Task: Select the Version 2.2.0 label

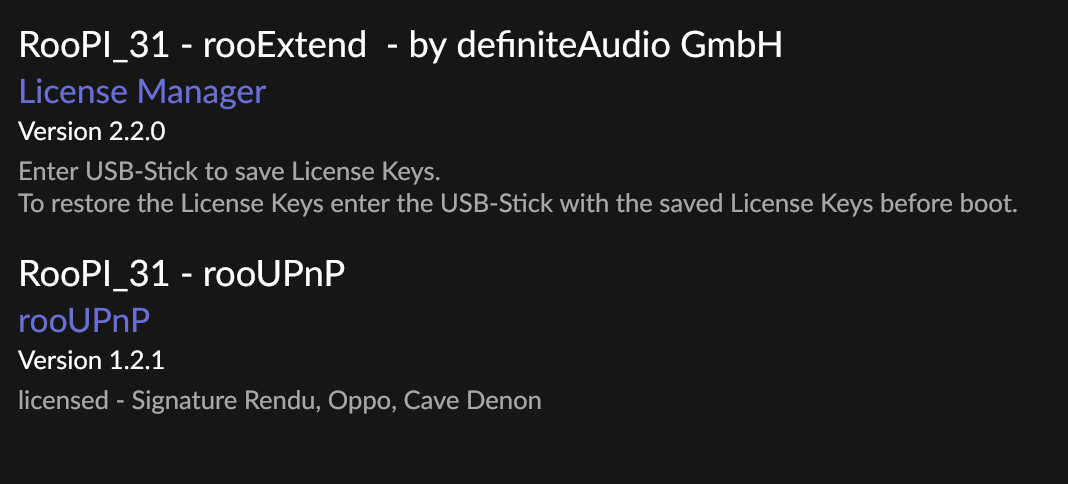Action: point(91,131)
